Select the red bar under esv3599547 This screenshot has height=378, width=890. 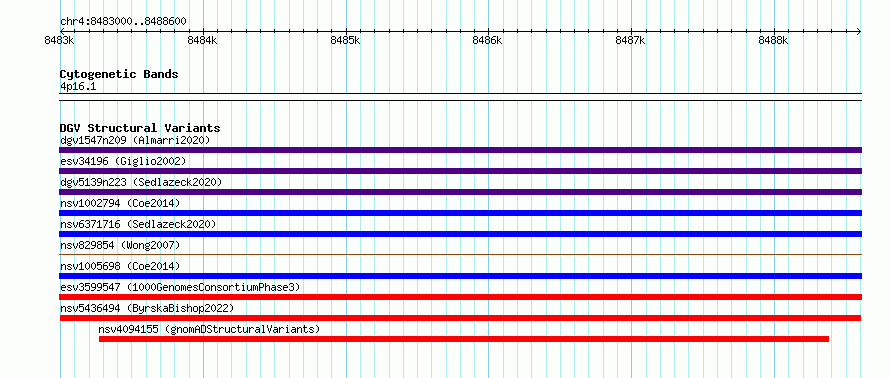point(460,297)
